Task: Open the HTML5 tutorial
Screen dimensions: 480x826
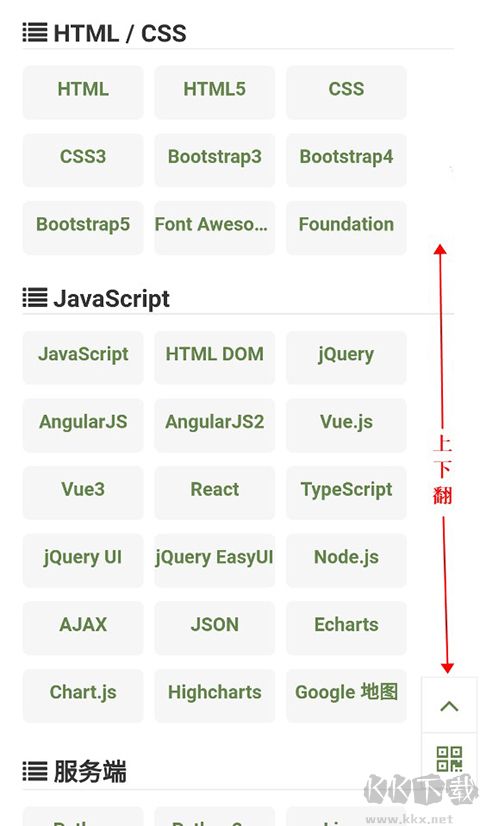Action: click(214, 92)
